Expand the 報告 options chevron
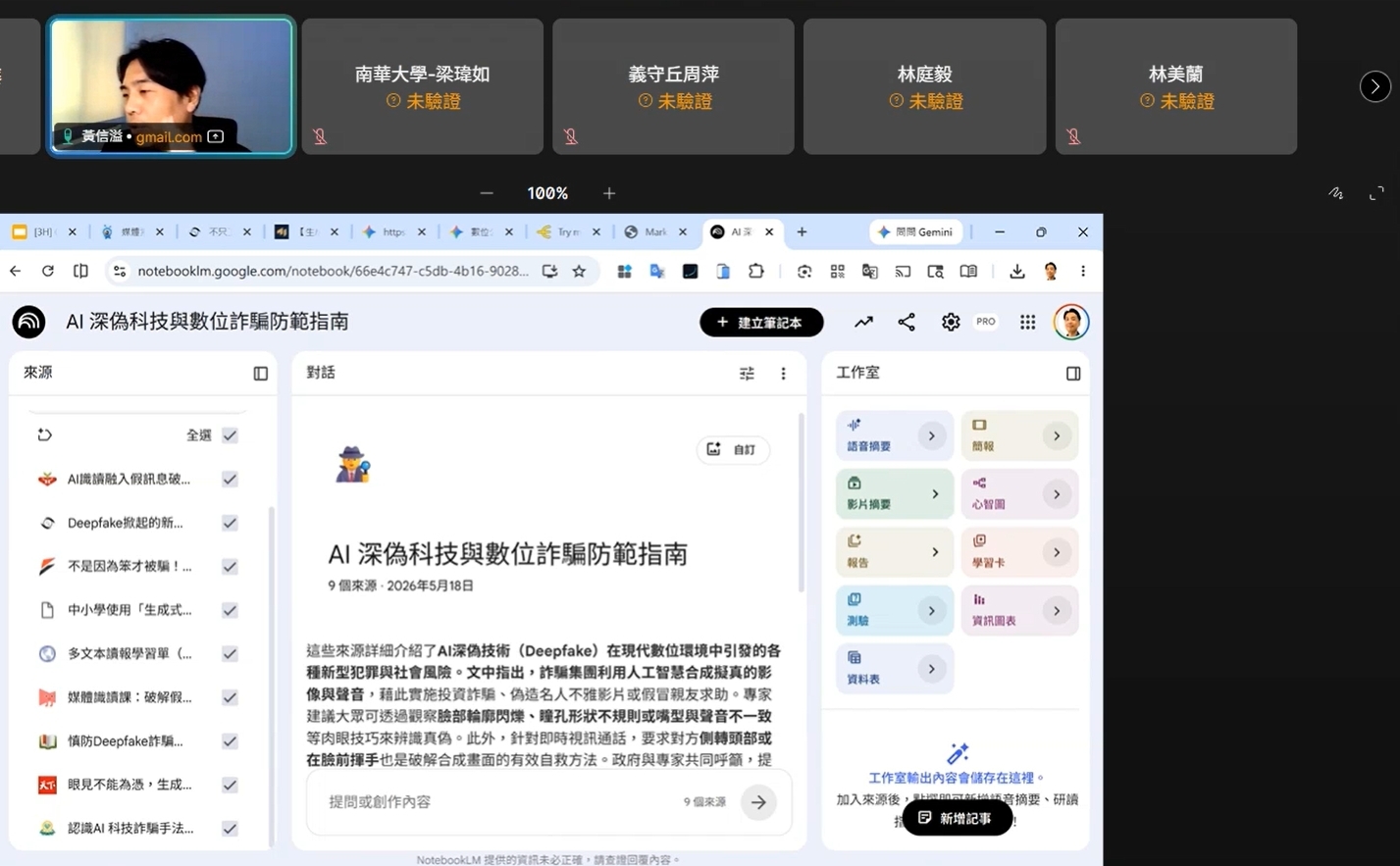Screen dimensions: 1400x866 [x=934, y=552]
